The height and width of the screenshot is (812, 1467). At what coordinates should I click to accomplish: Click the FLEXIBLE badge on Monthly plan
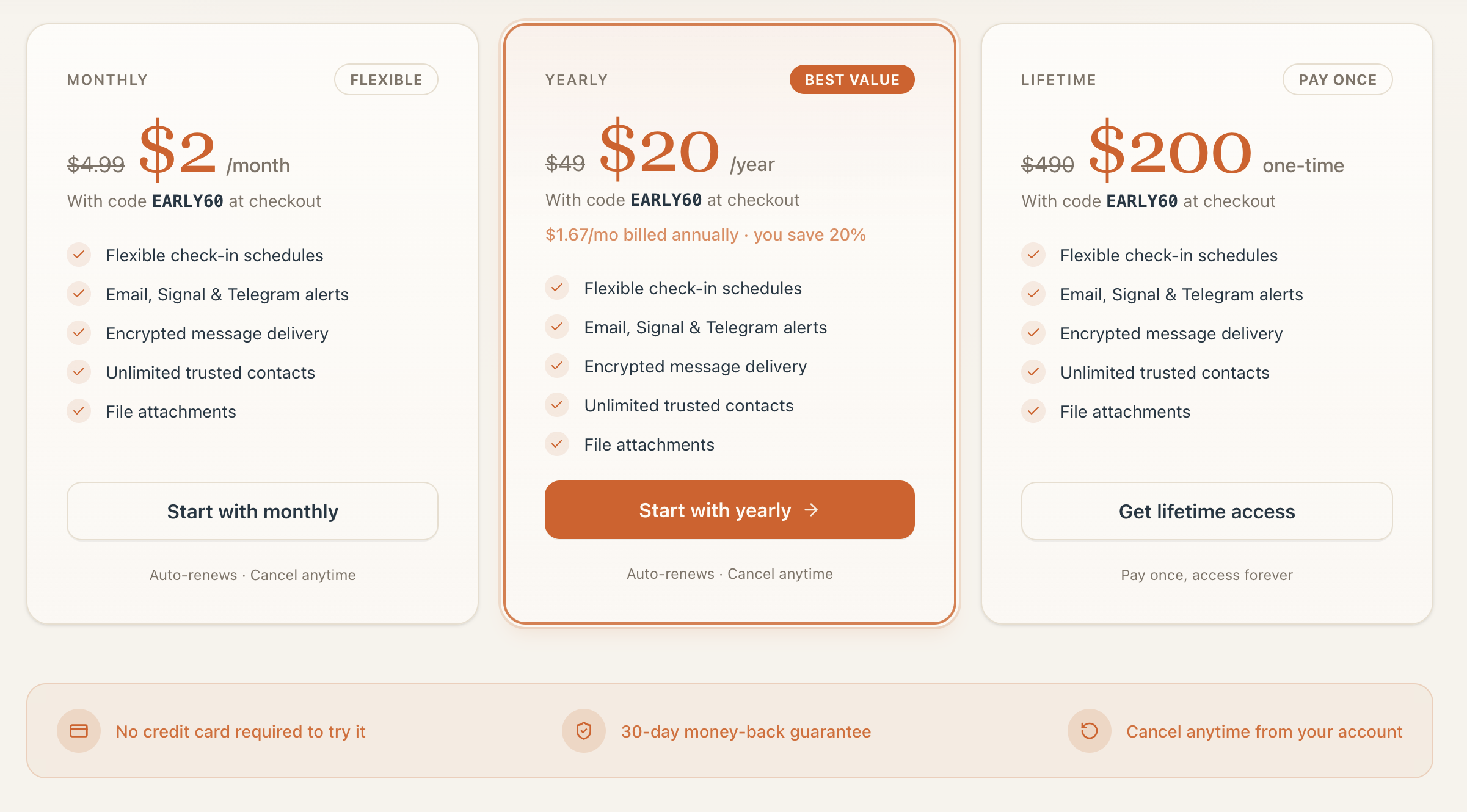coord(386,79)
